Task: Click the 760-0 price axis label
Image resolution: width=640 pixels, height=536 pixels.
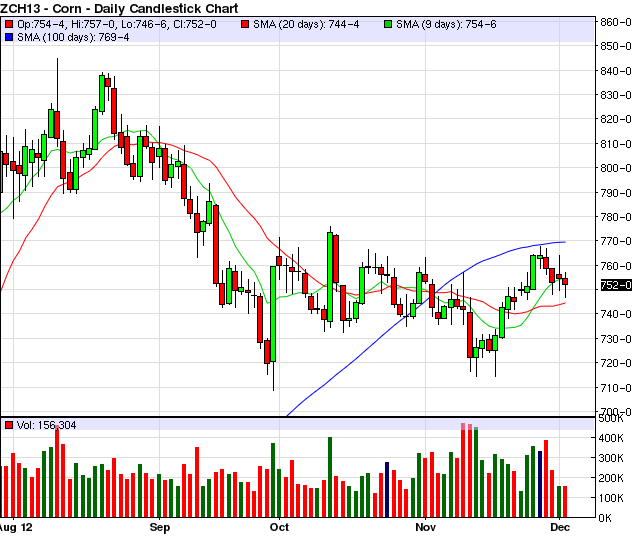Action: 616,266
